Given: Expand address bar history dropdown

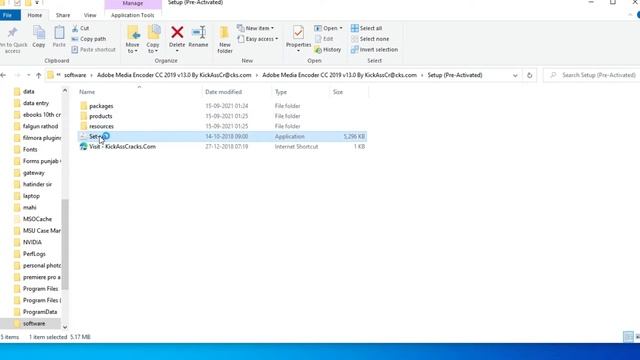Looking at the screenshot, I should pos(515,75).
